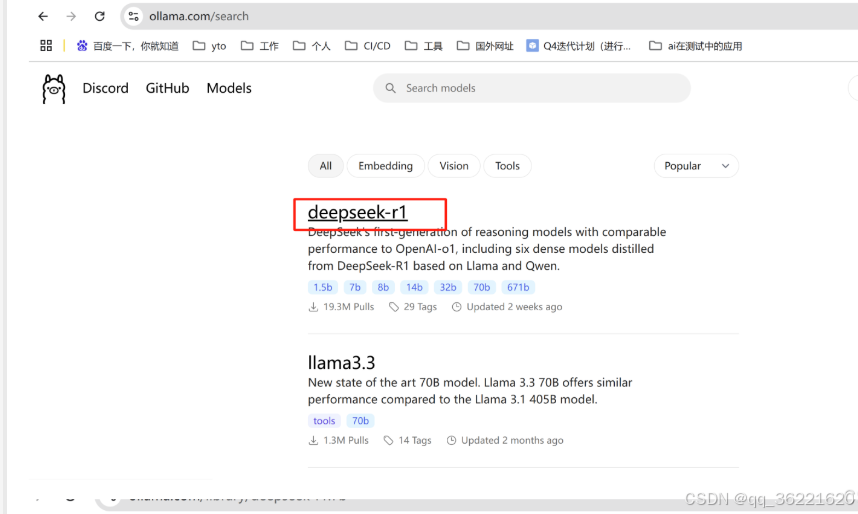Click the browser back arrow
This screenshot has height=514, width=858.
tap(43, 16)
